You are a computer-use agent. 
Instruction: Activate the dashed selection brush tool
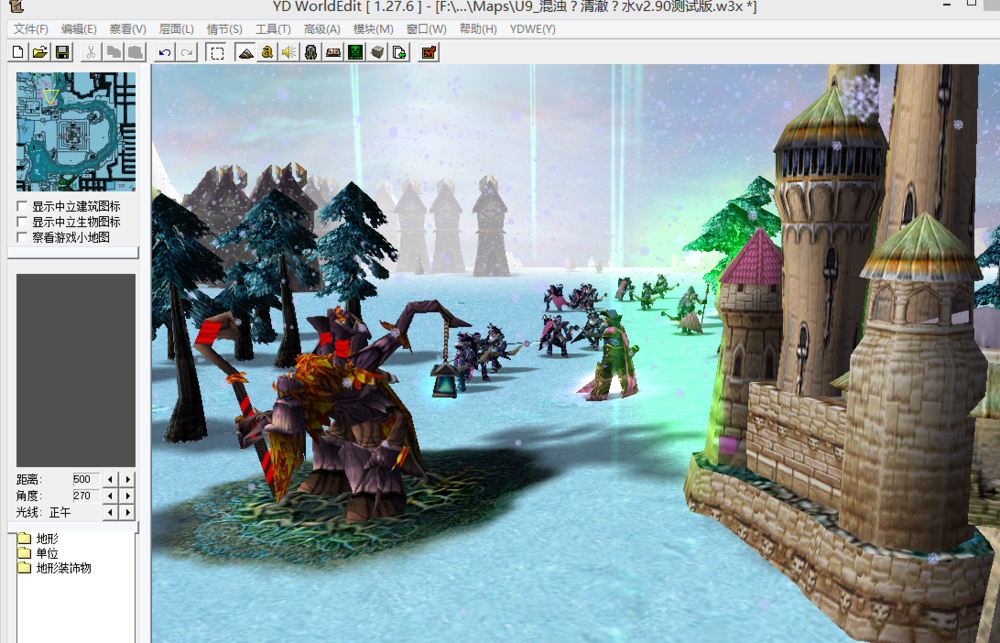coord(217,52)
